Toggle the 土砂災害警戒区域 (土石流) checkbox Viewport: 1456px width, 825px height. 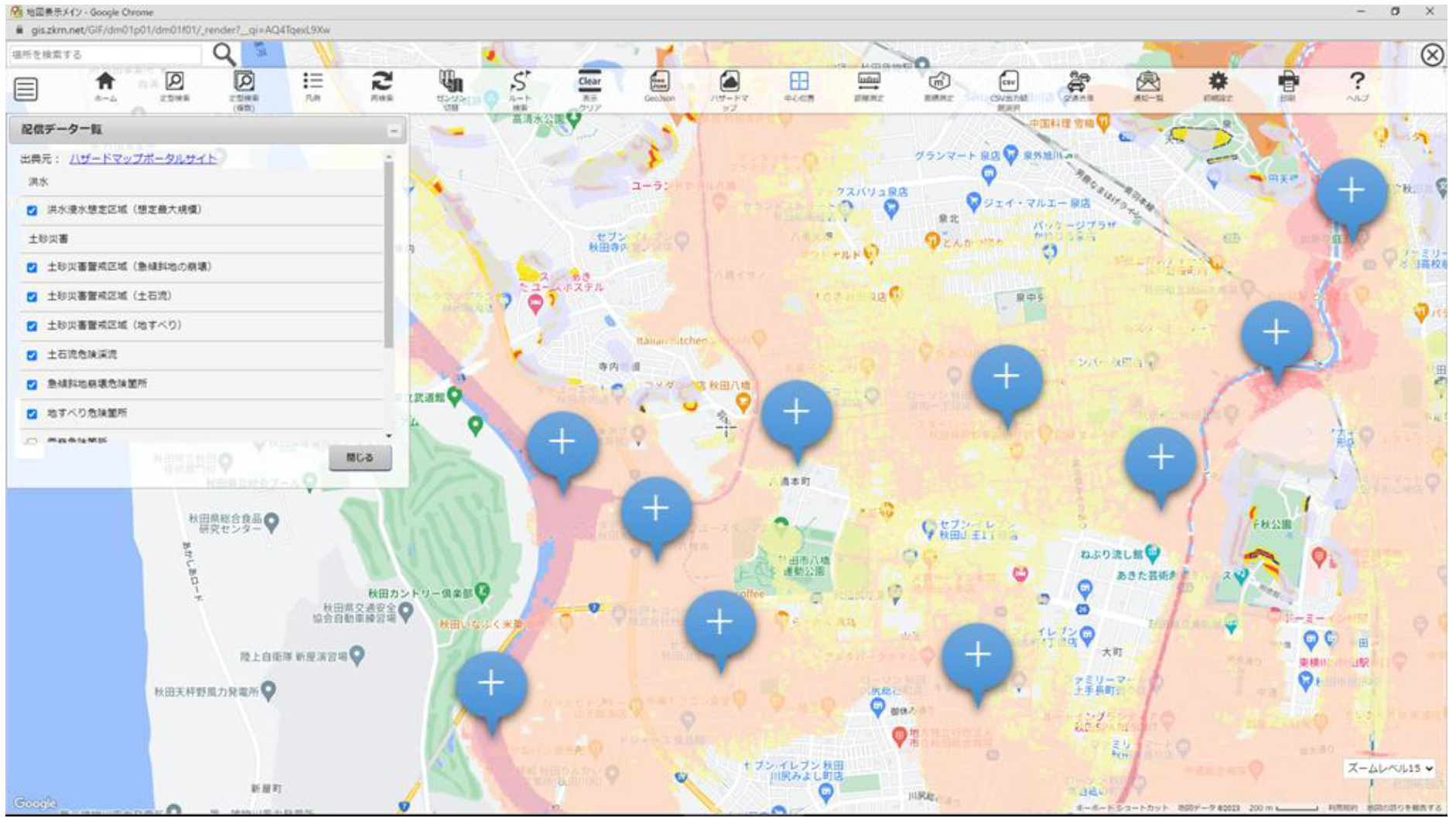(32, 296)
